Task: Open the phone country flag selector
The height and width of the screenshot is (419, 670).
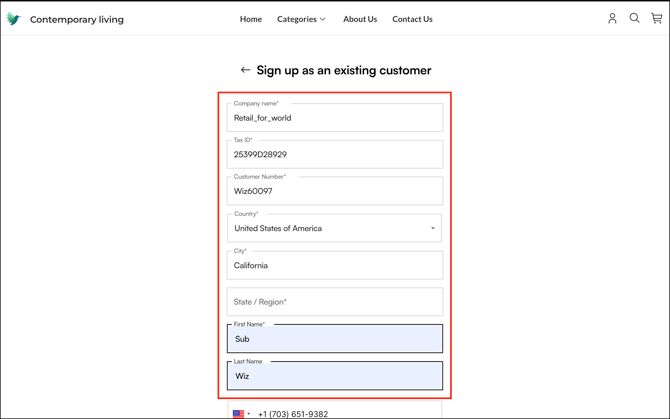Action: coord(241,413)
